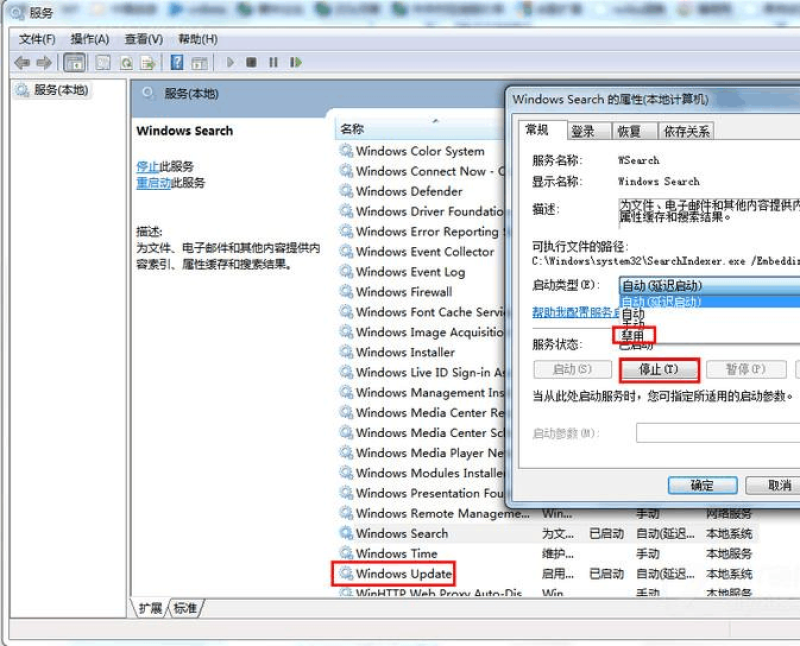Open the 查看(V) menu
The width and height of the screenshot is (800, 646).
click(x=144, y=39)
